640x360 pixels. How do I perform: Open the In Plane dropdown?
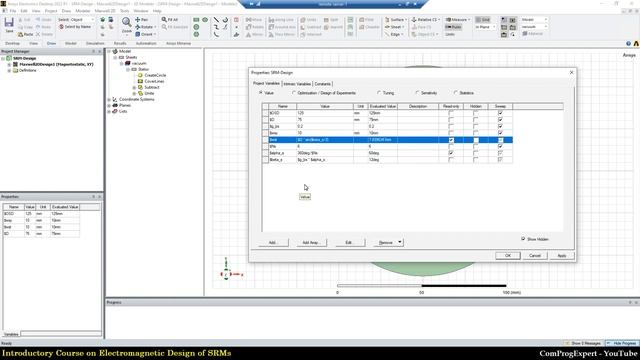point(485,27)
